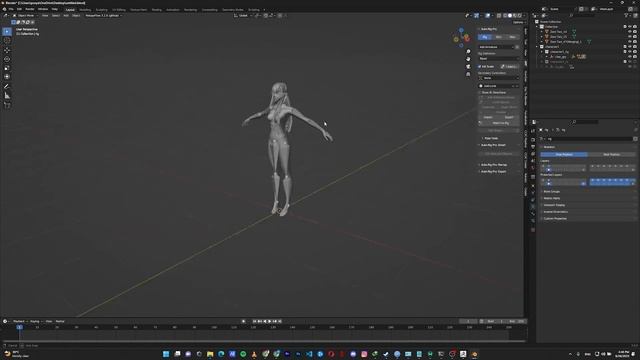This screenshot has width=640, height=360.
Task: Open the Rig tab in Auto-Rig Pro
Action: coord(485,37)
